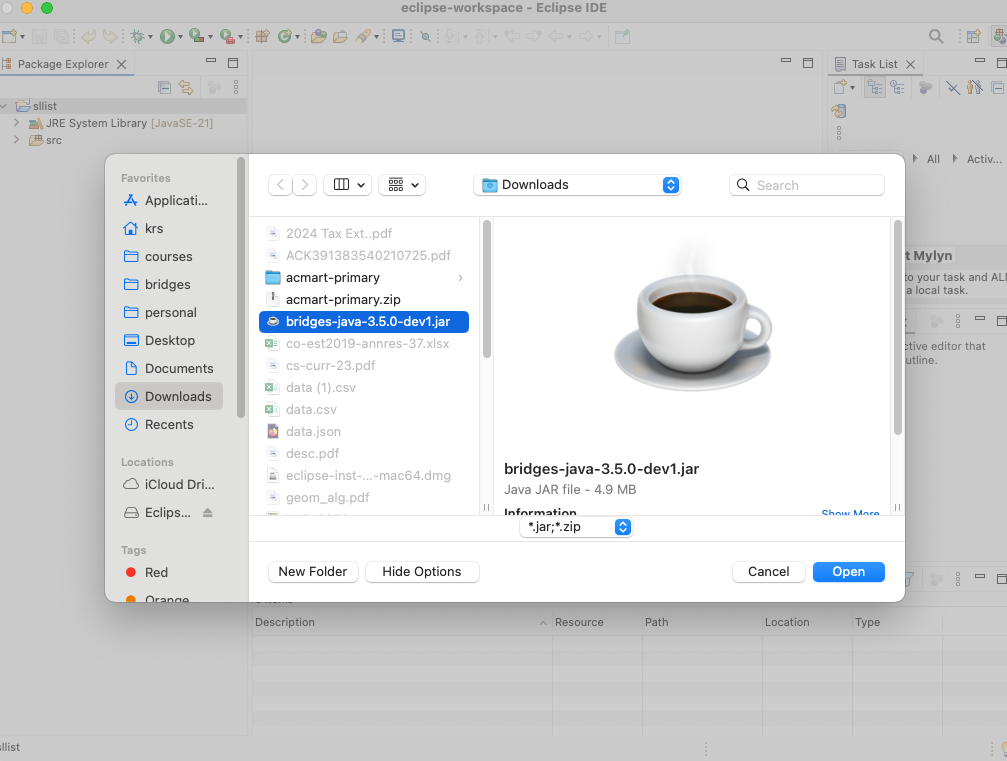The image size is (1007, 761).
Task: Click the Debug bug icon in Eclipse toolbar
Action: (x=137, y=37)
